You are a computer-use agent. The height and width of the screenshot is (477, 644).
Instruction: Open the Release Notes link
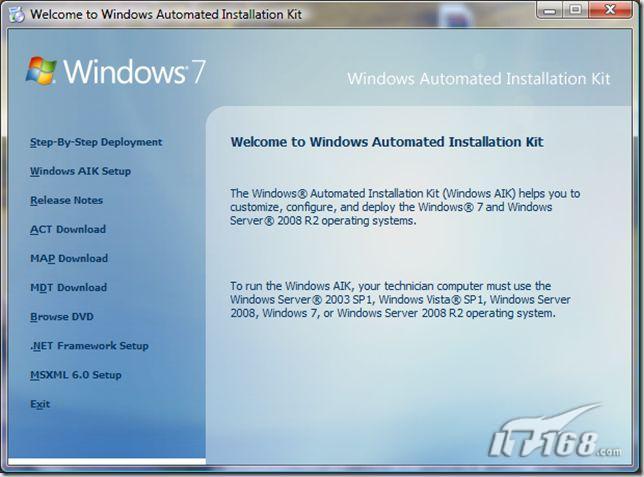point(67,200)
